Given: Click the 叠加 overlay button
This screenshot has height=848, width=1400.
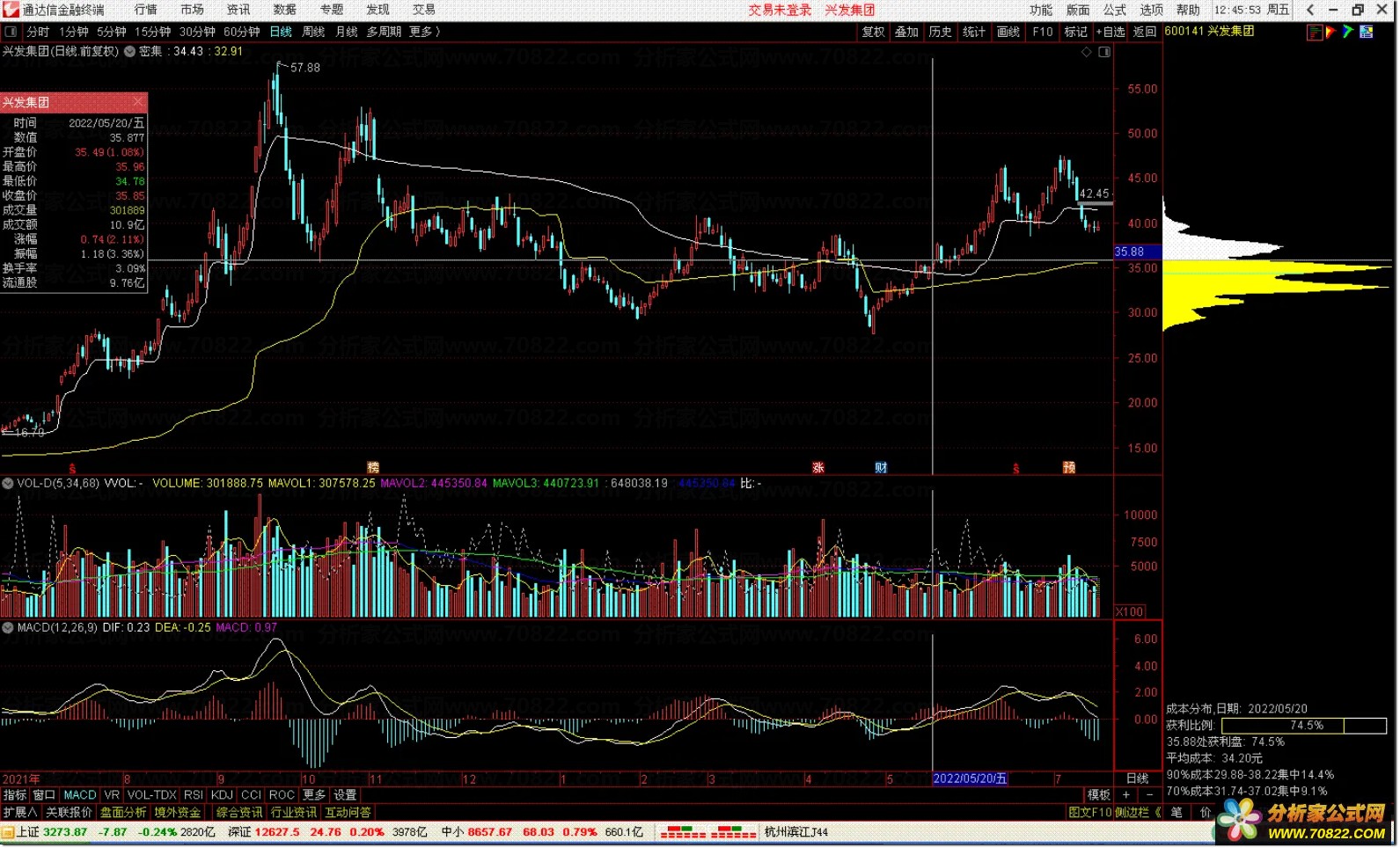Looking at the screenshot, I should point(907,32).
